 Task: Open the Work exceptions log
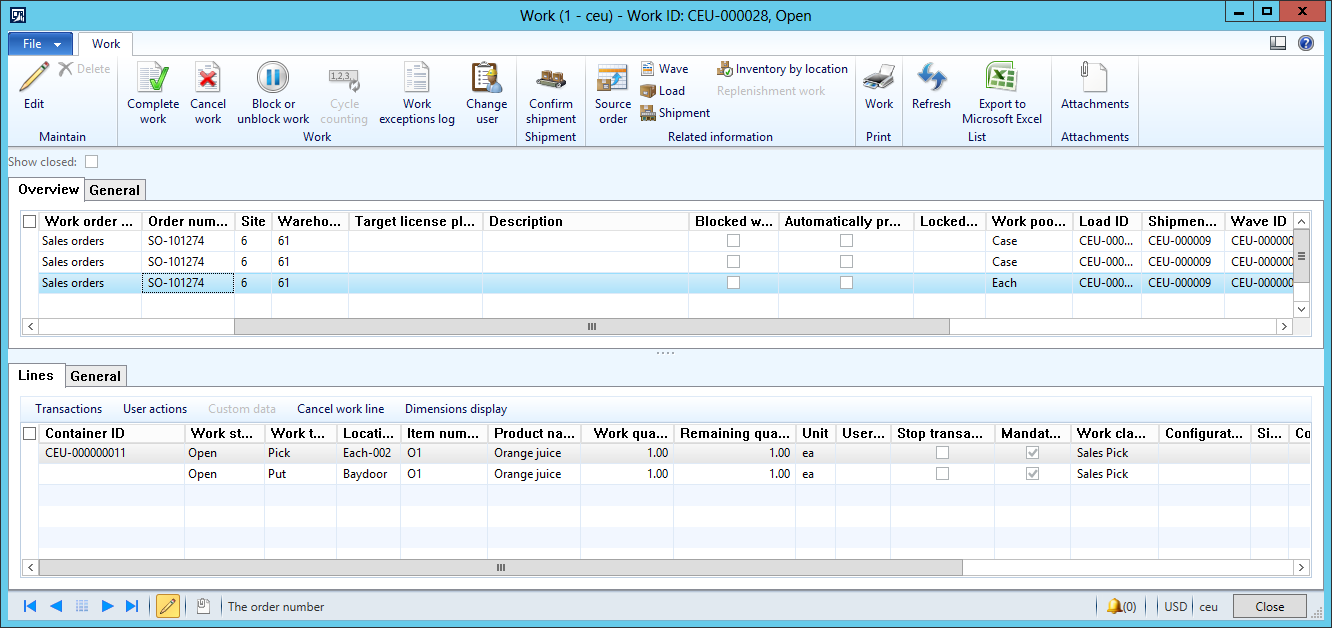(416, 80)
